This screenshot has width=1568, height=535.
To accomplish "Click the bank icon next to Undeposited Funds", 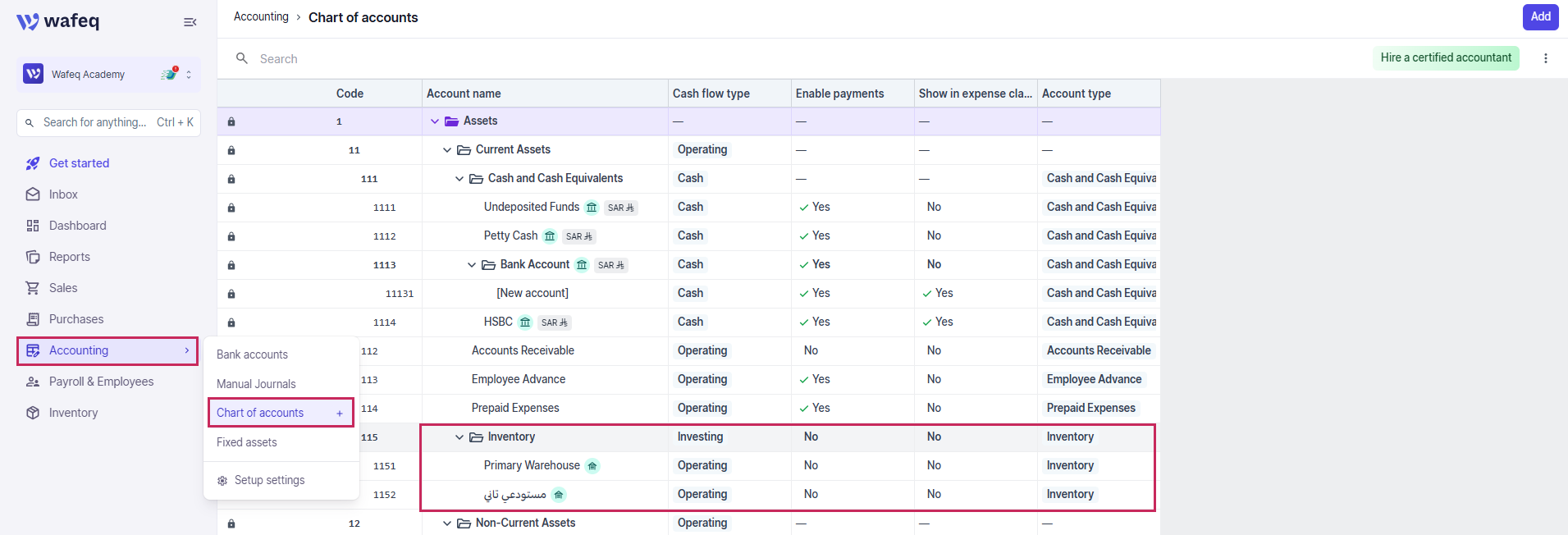I will pyautogui.click(x=592, y=208).
